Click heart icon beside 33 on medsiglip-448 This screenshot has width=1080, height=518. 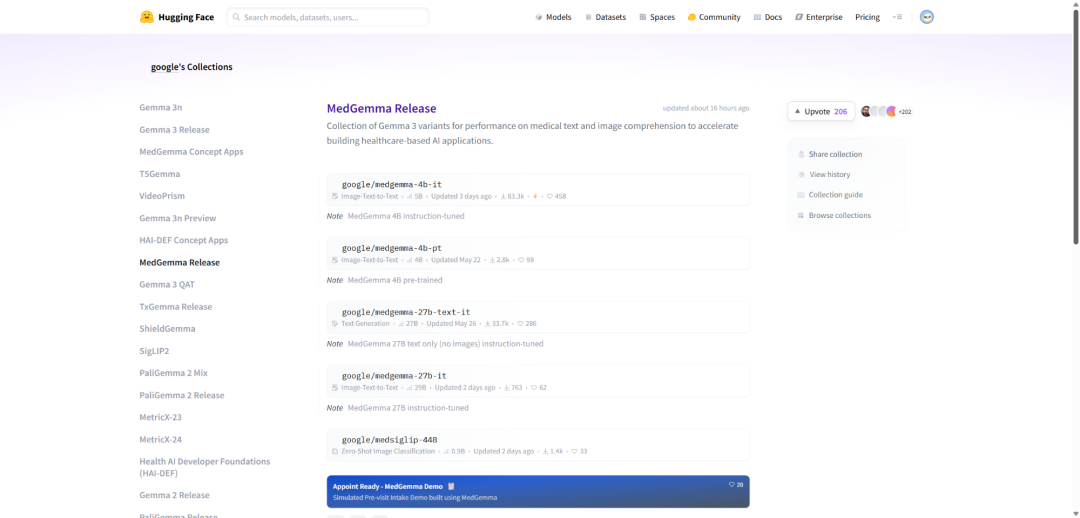(574, 452)
